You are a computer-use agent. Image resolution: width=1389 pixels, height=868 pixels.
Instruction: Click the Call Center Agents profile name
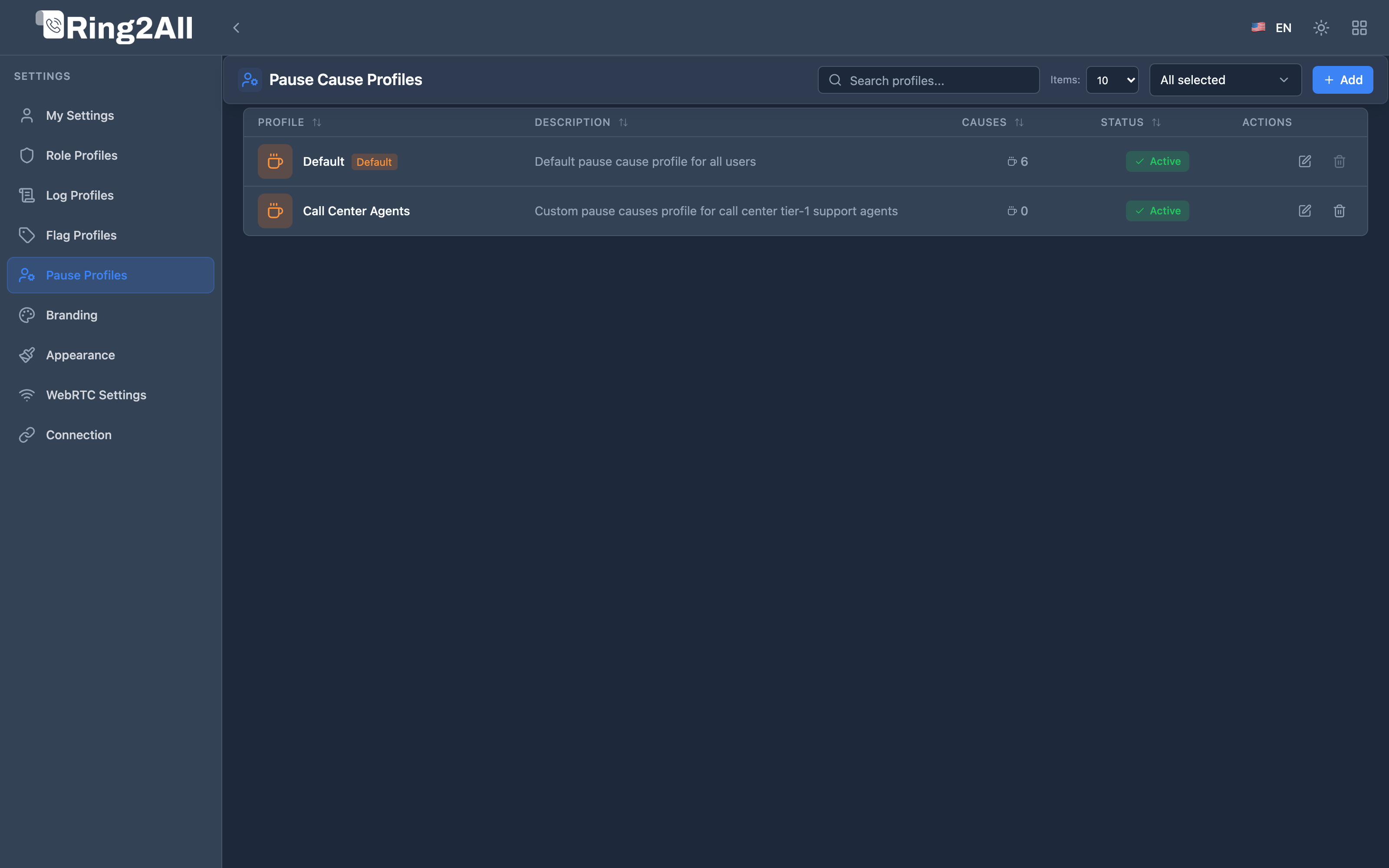(356, 211)
